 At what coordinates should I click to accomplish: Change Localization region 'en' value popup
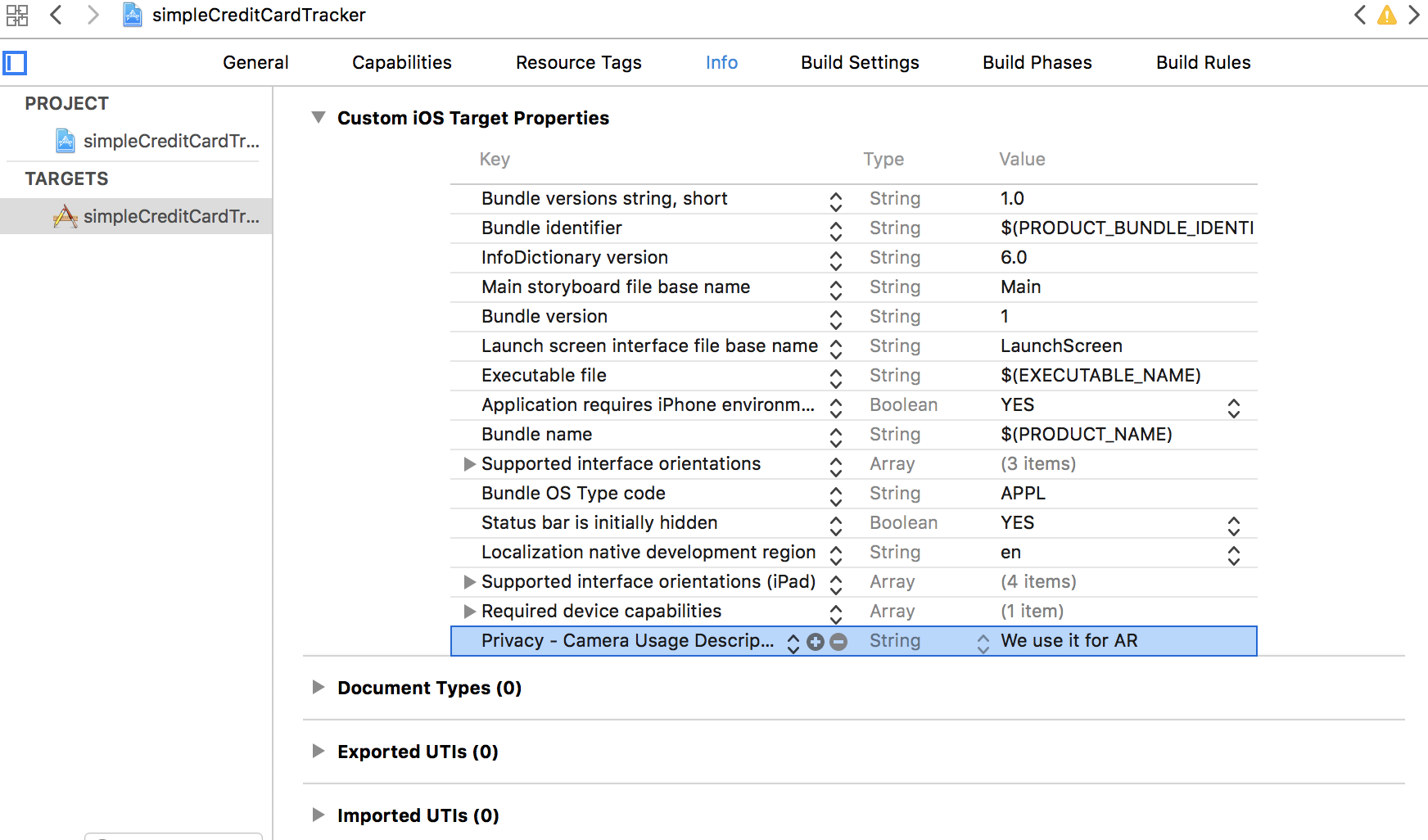pyautogui.click(x=1233, y=554)
